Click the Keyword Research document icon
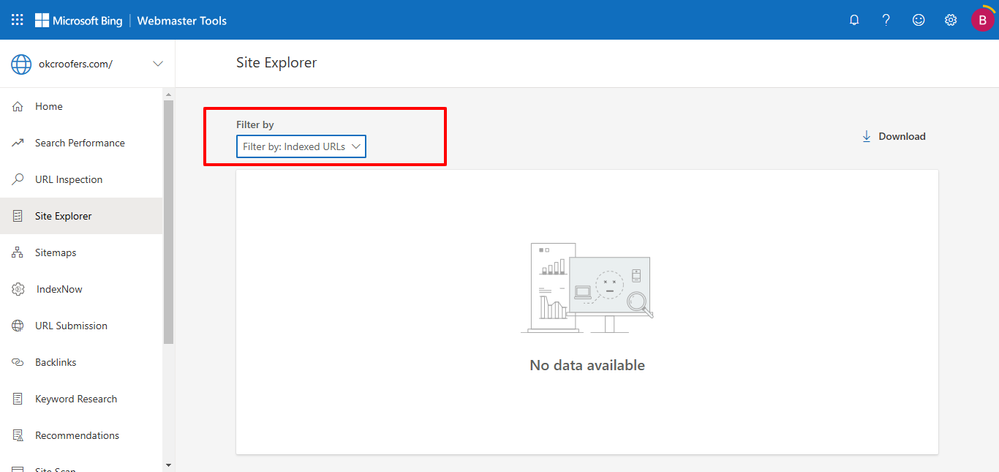 pyautogui.click(x=18, y=399)
